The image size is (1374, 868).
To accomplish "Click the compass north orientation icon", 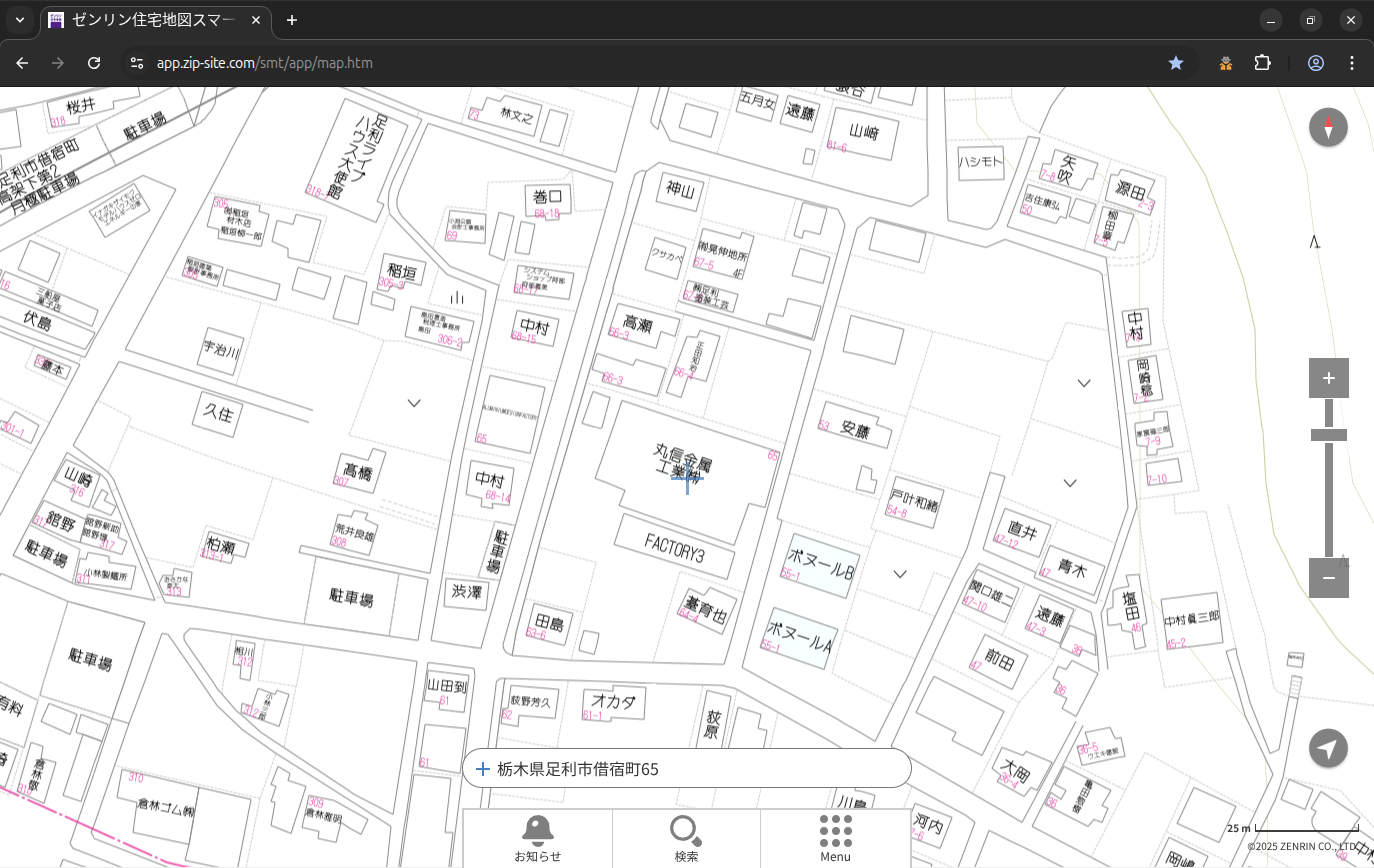I will coord(1328,128).
